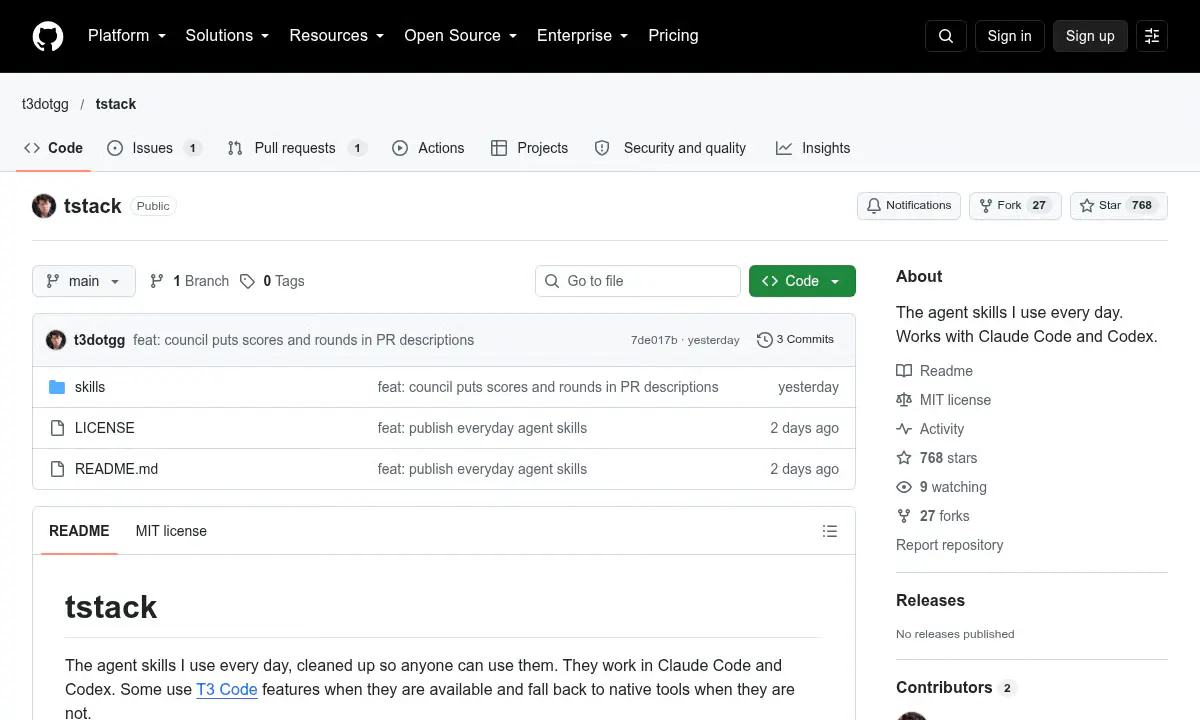
Task: Click the tags icon next to 0 Tags
Action: coord(248,281)
